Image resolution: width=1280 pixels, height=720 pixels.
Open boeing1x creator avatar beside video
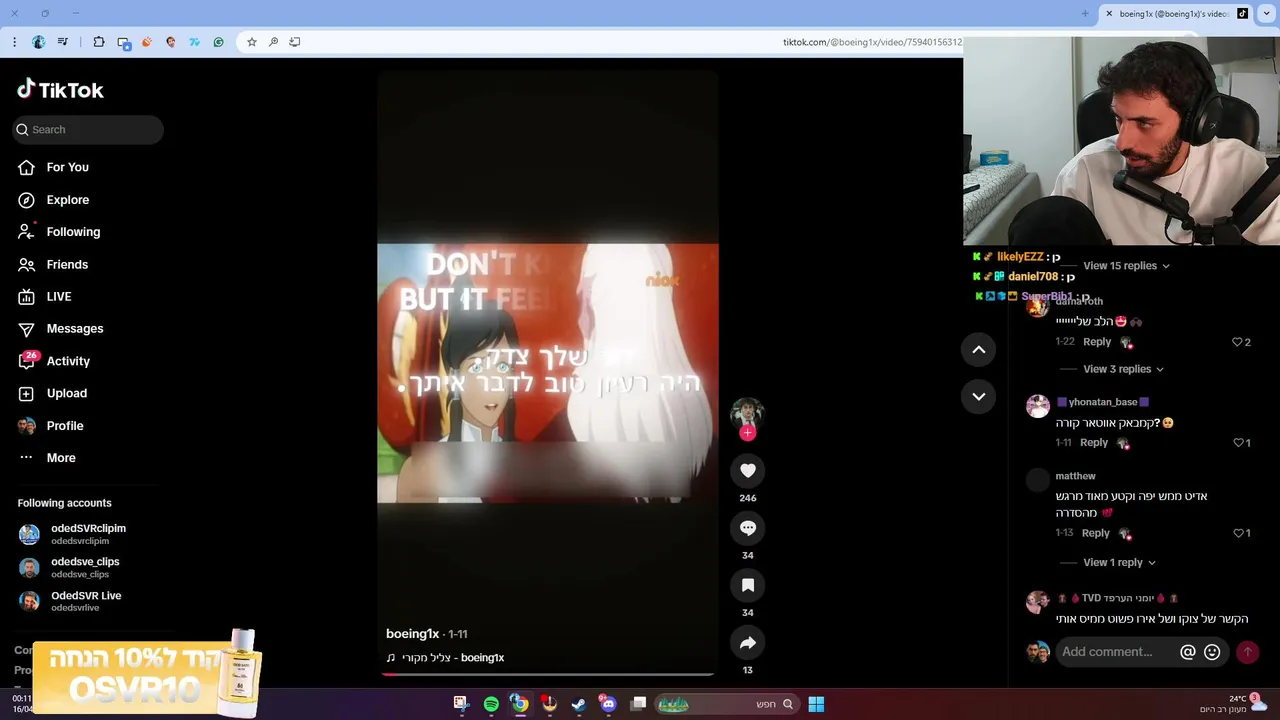click(x=747, y=412)
